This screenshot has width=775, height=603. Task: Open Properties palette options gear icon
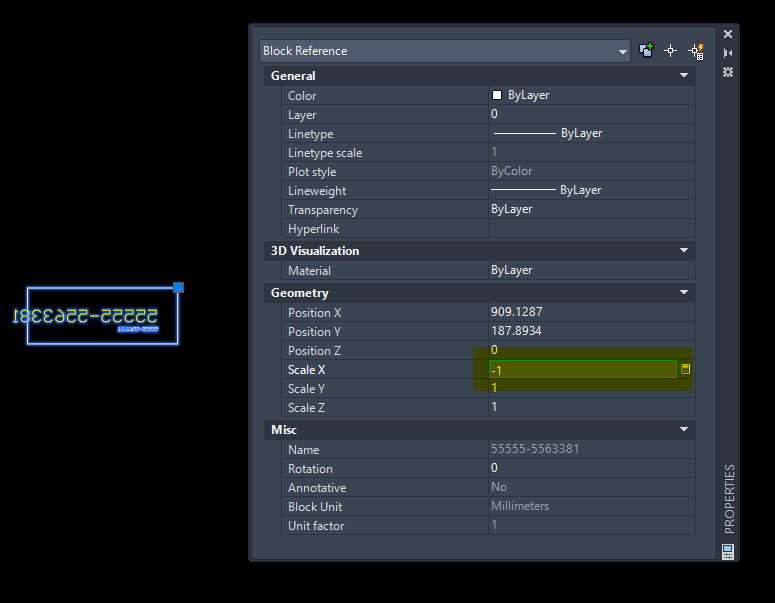(x=728, y=72)
